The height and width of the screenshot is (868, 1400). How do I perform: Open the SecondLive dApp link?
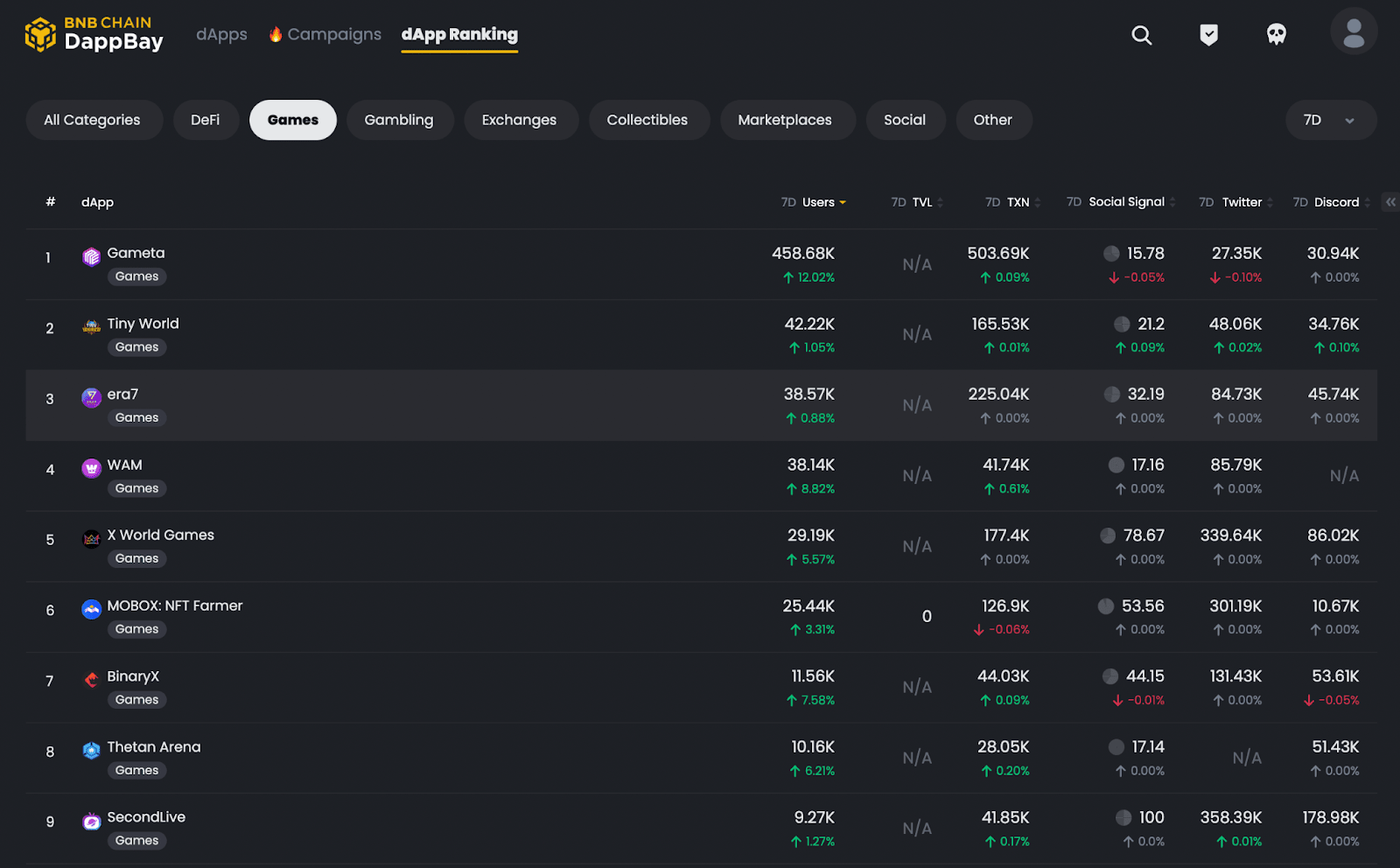pos(146,817)
